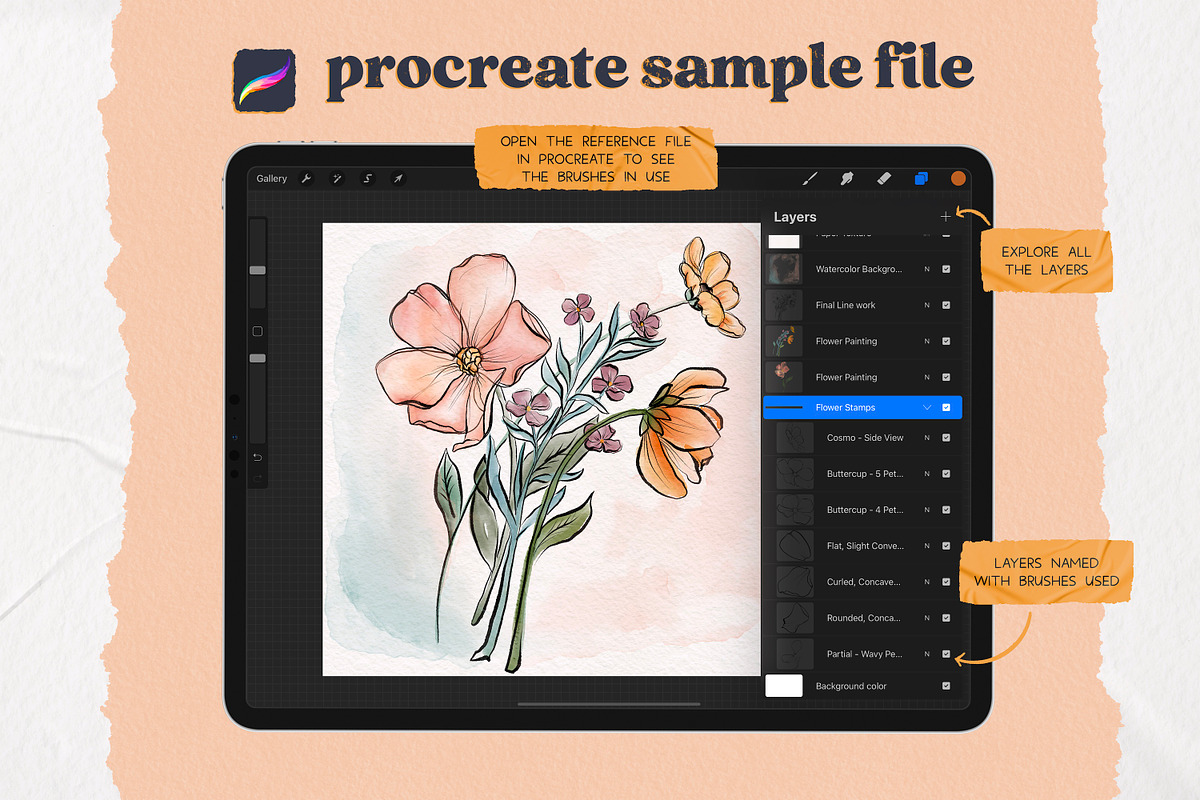Click the Final Line work layer thumbnail
This screenshot has width=1200, height=800.
[784, 305]
